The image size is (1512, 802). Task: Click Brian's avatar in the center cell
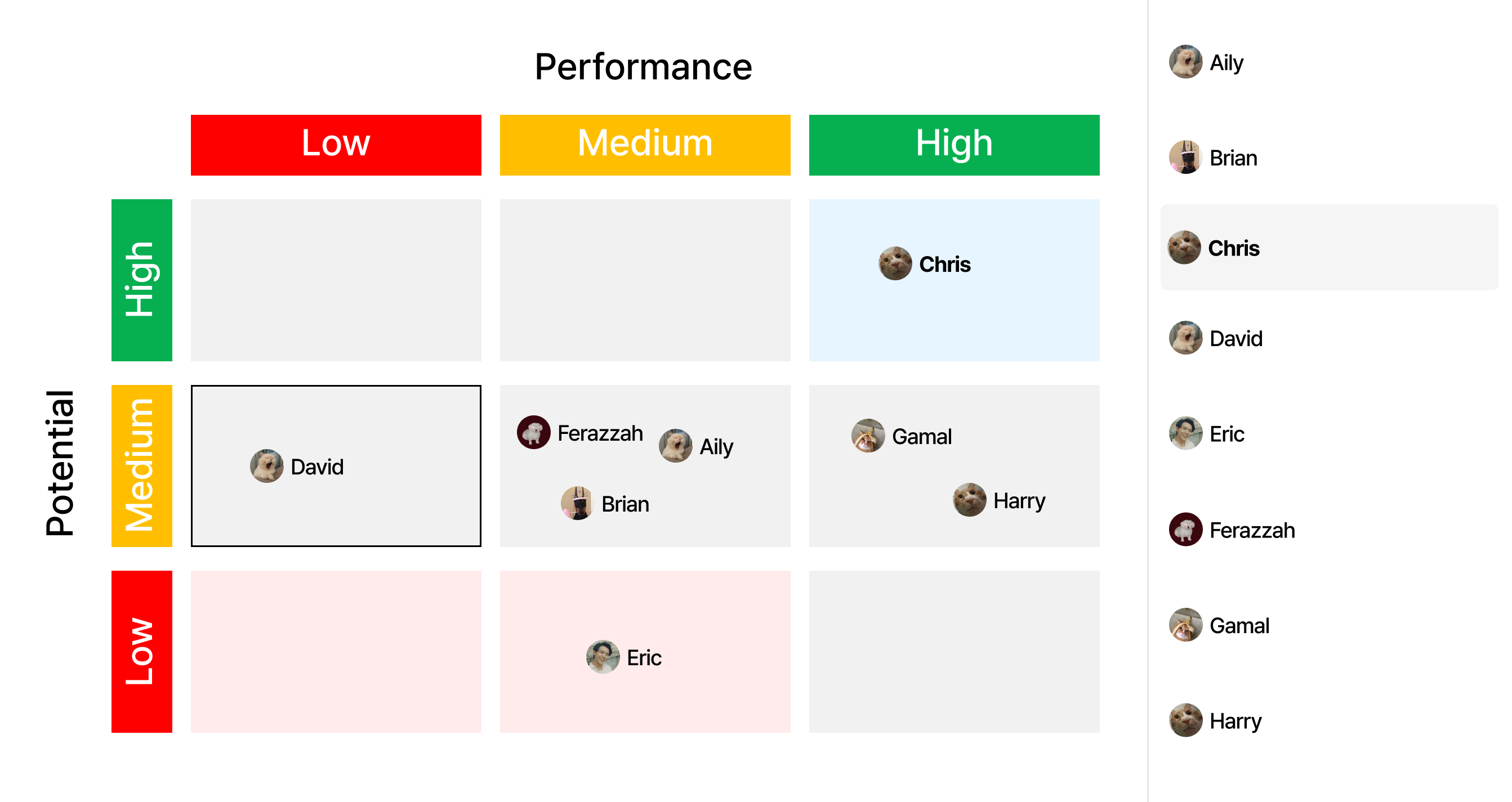tap(578, 503)
